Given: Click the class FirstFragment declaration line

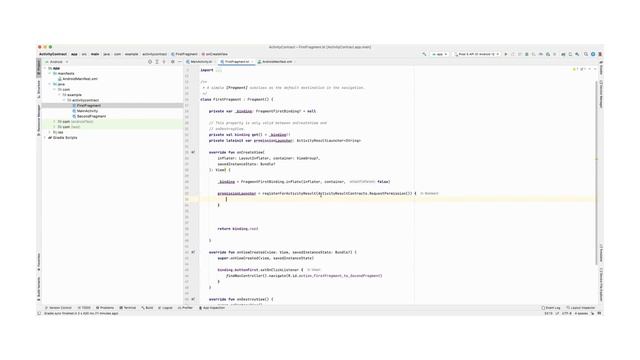Looking at the screenshot, I should (x=236, y=99).
